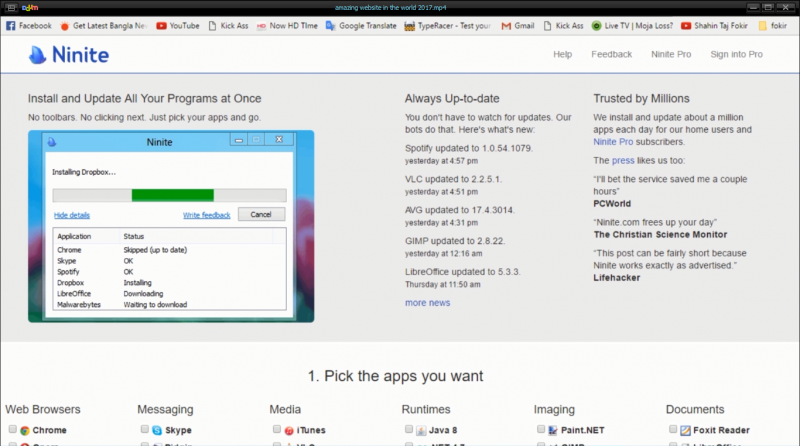This screenshot has height=446, width=800.
Task: Open the Facebook bookmark
Action: pos(29,26)
